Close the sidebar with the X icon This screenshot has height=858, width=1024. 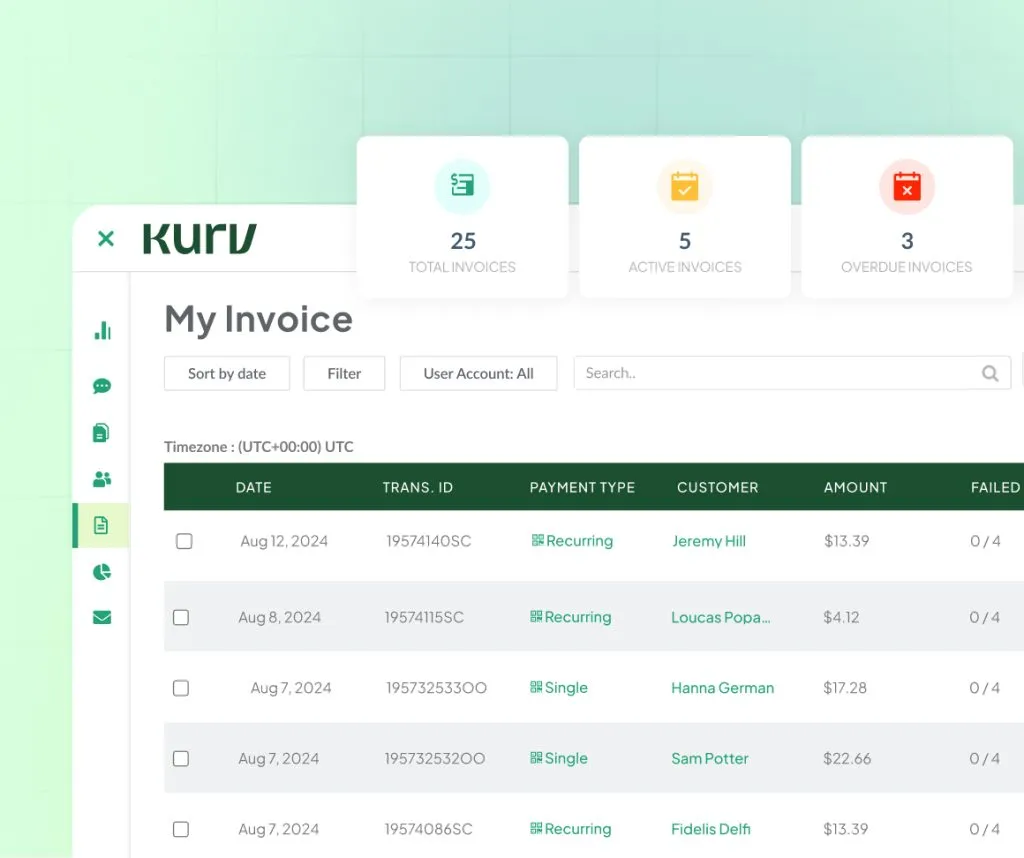(x=106, y=238)
